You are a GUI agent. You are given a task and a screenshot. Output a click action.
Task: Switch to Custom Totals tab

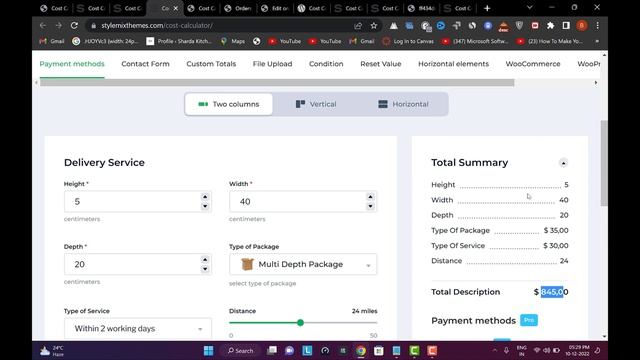coord(211,64)
